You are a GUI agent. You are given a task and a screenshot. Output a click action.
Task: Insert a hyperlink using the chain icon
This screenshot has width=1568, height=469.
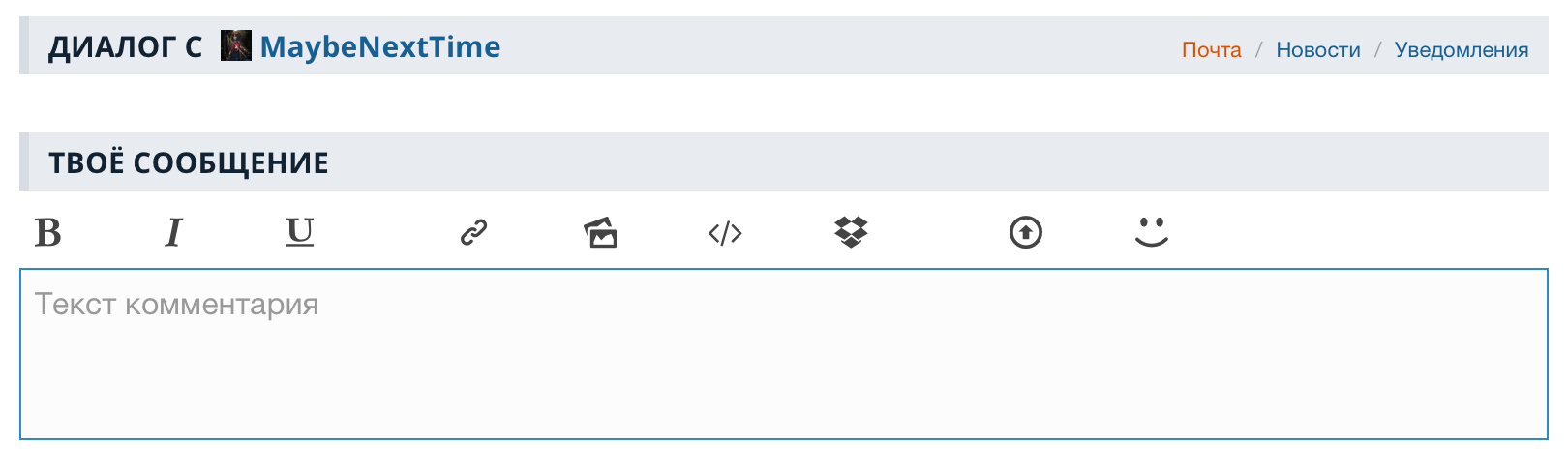[x=473, y=232]
